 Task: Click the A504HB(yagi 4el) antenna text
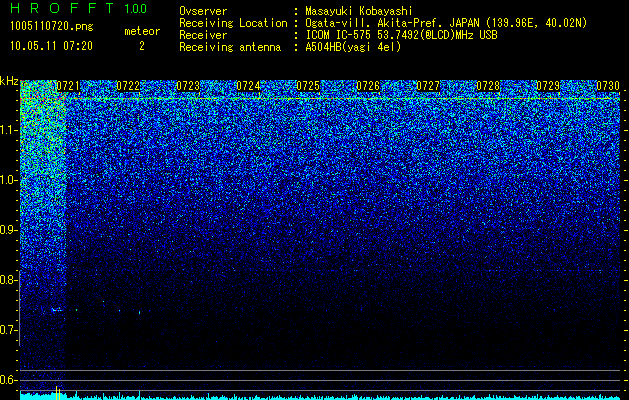[353, 47]
